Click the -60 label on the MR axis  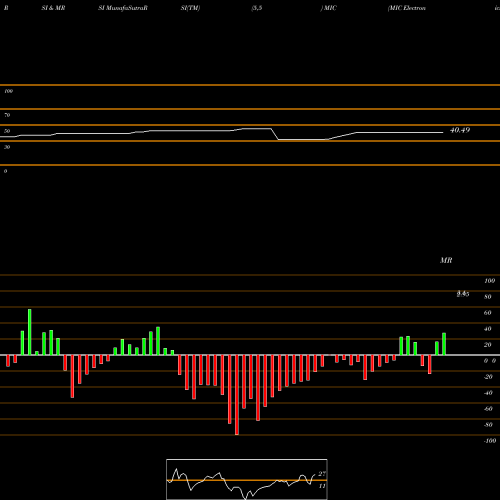[x=488, y=409]
